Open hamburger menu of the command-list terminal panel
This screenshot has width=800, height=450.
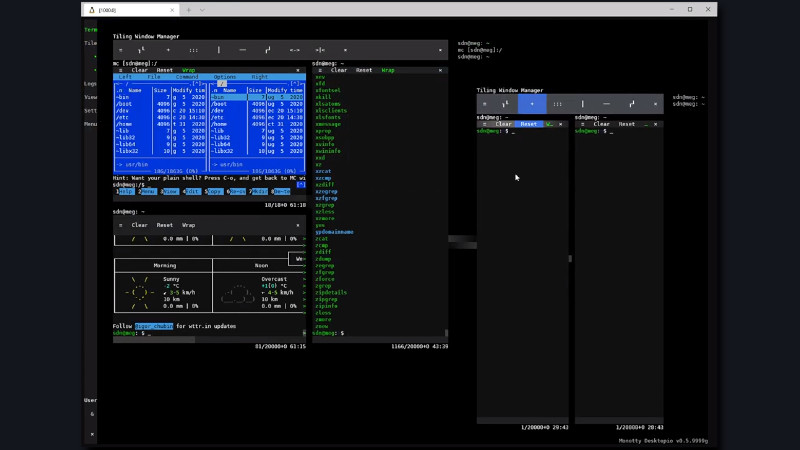coord(320,70)
